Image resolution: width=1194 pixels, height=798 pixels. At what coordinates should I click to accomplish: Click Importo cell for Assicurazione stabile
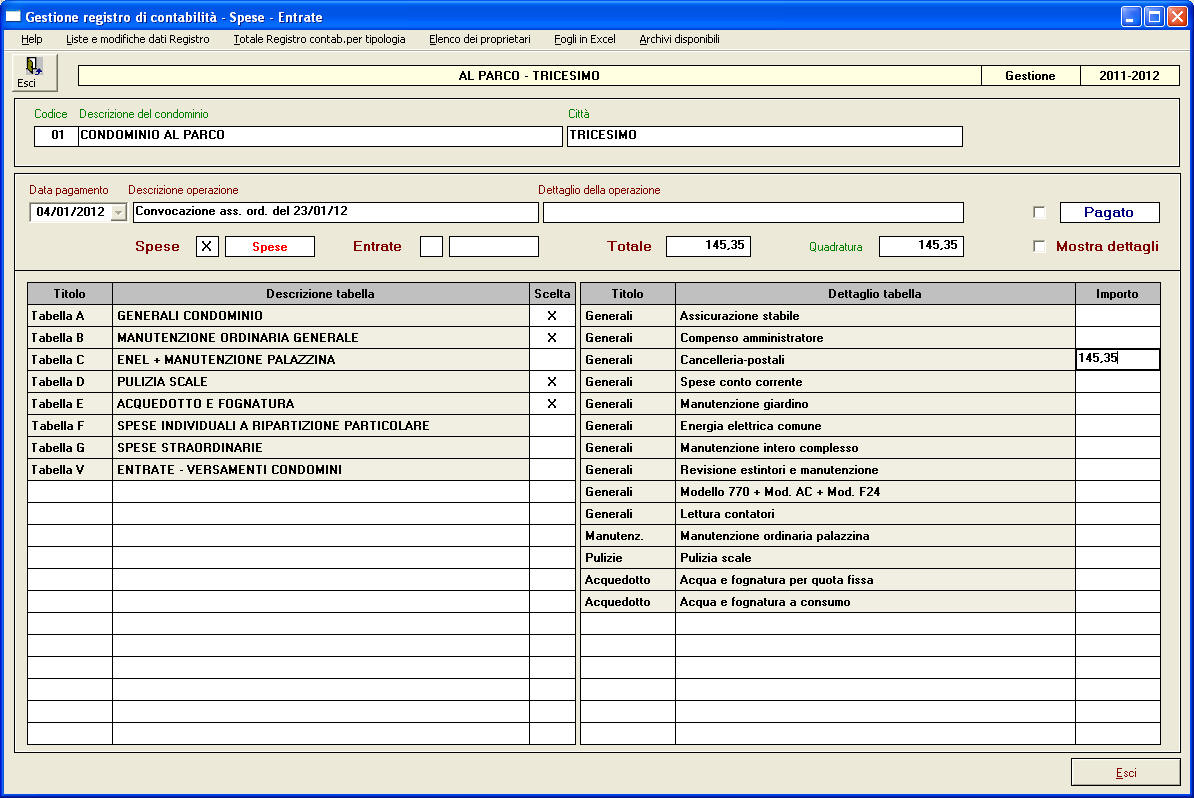coord(1117,315)
